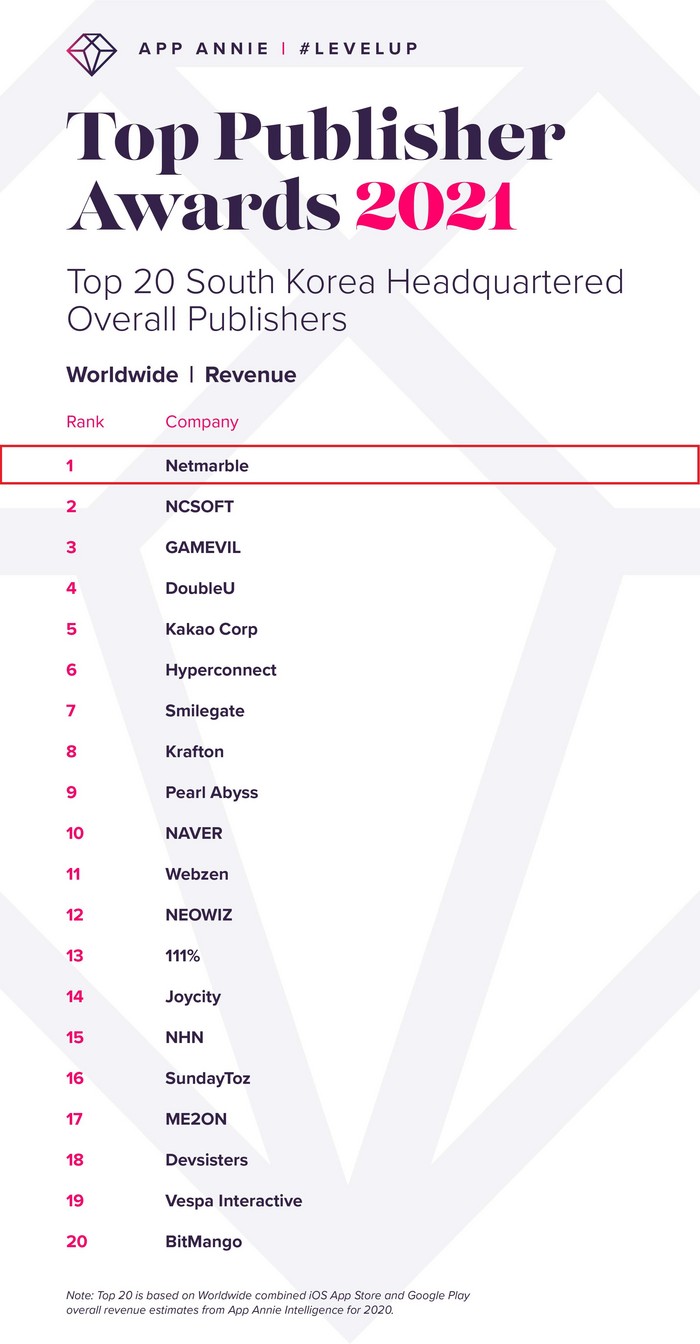Click the pink 2021 title text
700x1344 pixels.
(x=435, y=204)
